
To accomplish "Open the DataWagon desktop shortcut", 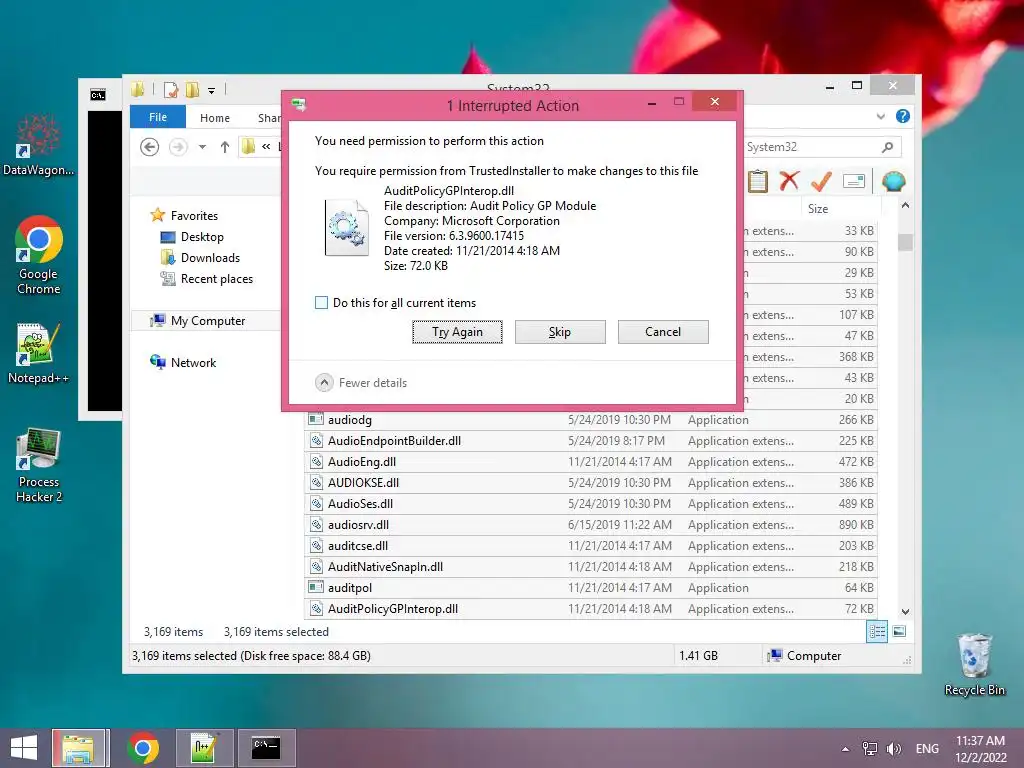I will (39, 146).
